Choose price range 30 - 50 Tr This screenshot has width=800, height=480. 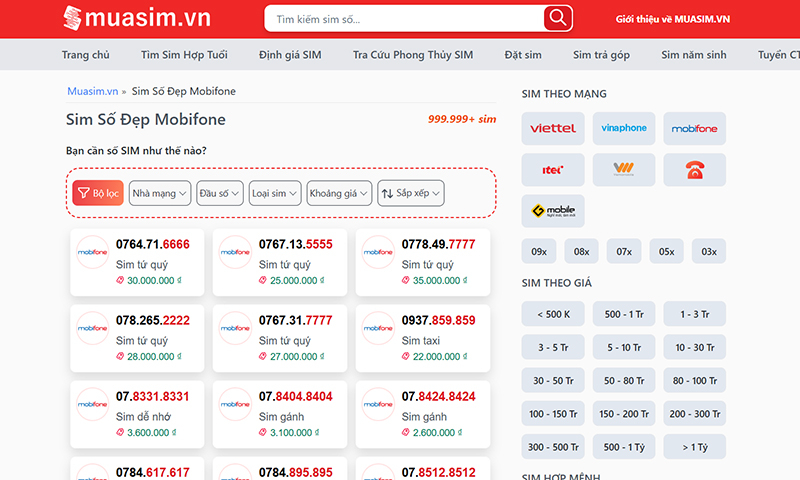pyautogui.click(x=553, y=381)
